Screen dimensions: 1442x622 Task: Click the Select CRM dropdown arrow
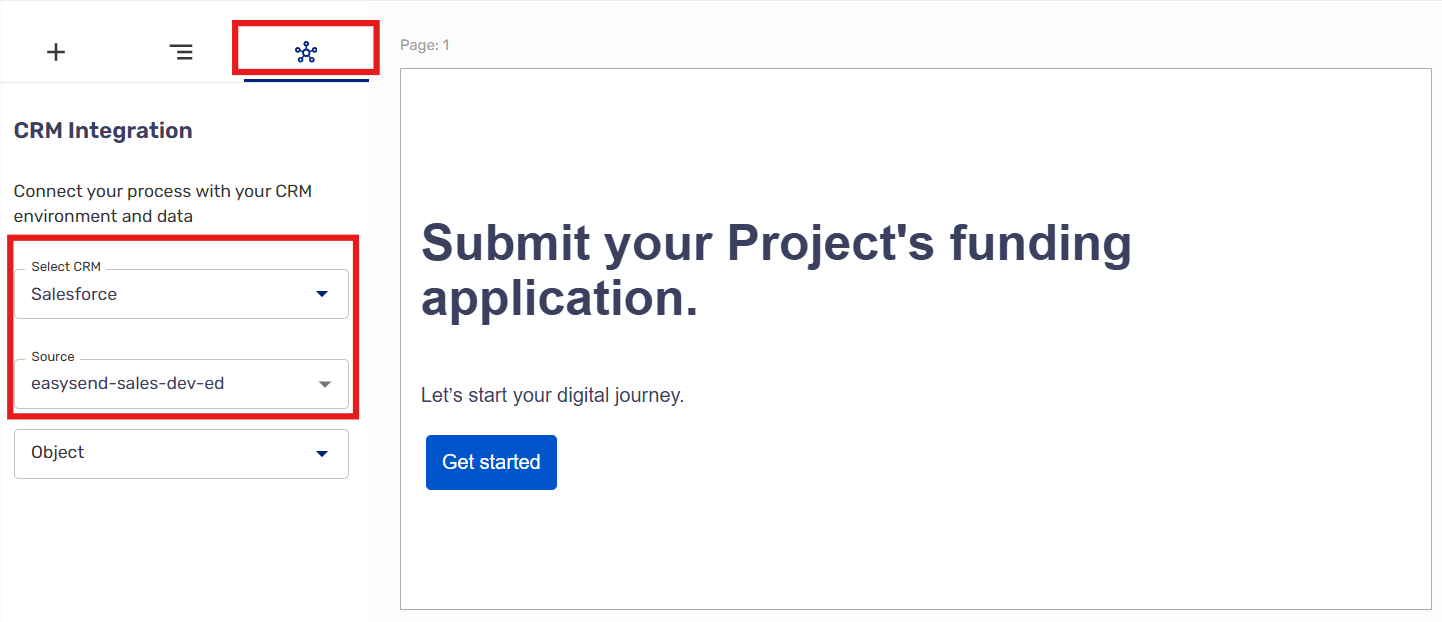coord(322,294)
